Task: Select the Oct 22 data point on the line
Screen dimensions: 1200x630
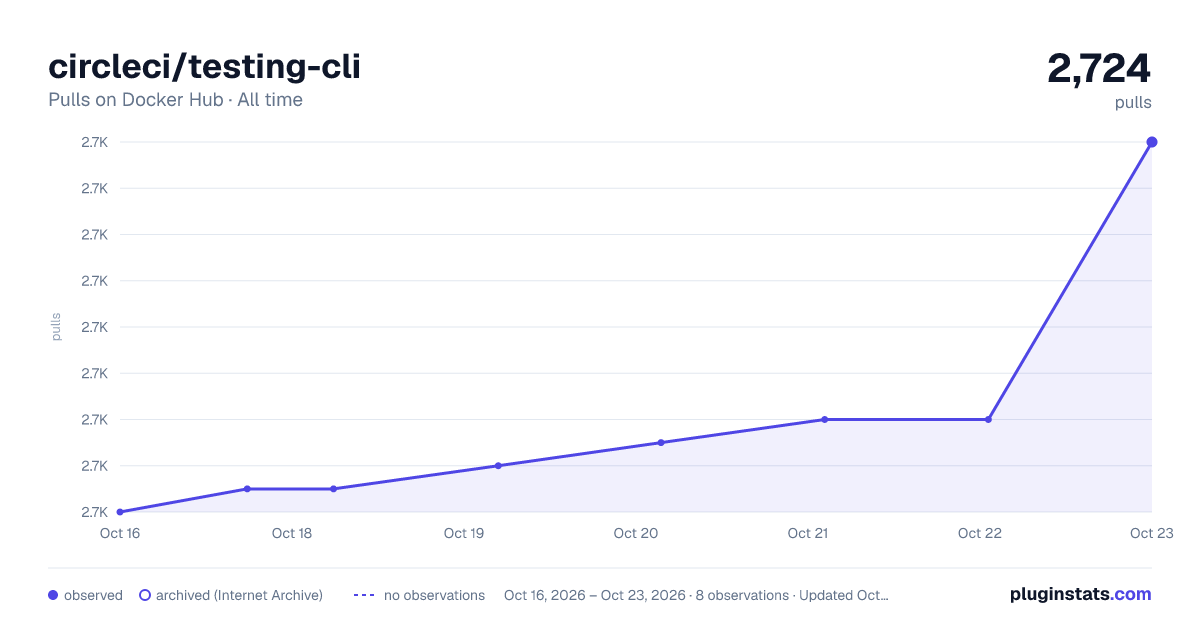Action: point(988,419)
